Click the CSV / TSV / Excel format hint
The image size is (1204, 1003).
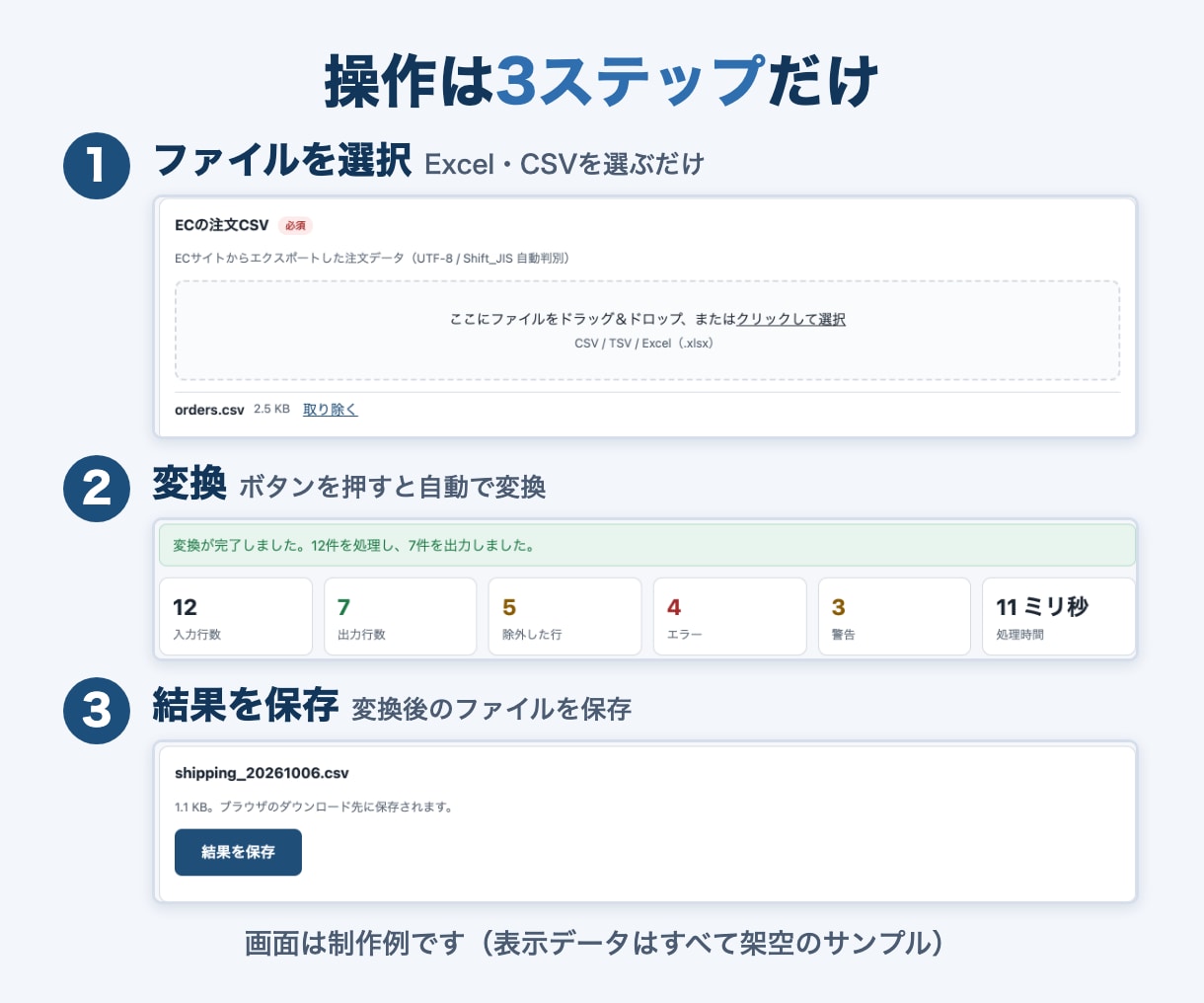pos(644,344)
